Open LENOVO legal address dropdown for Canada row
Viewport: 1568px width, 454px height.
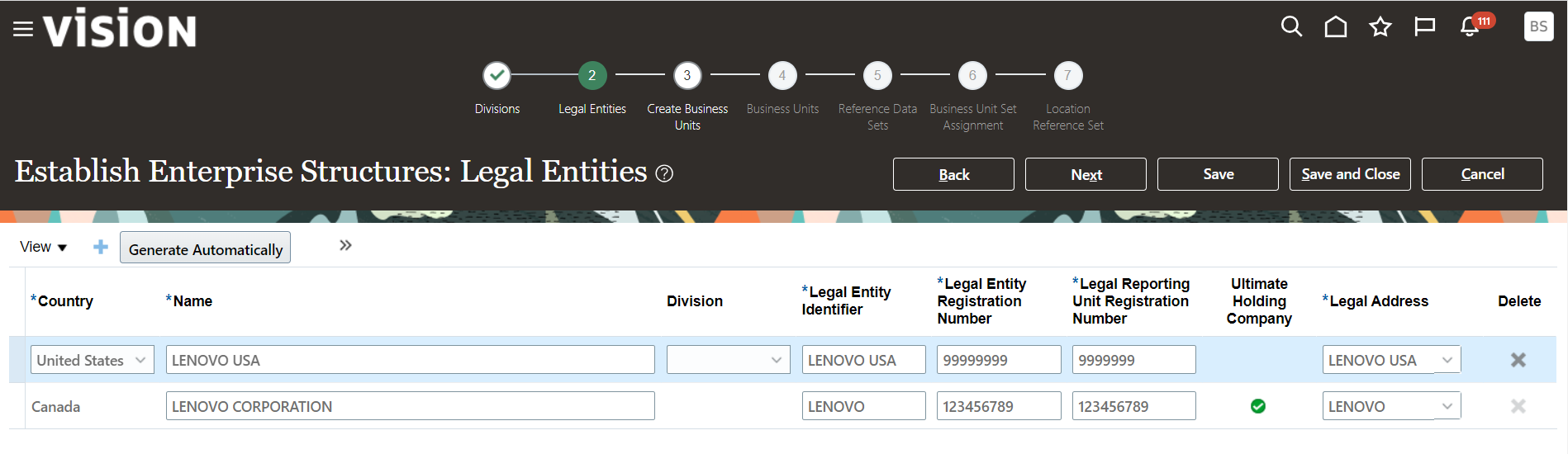[x=1391, y=406]
